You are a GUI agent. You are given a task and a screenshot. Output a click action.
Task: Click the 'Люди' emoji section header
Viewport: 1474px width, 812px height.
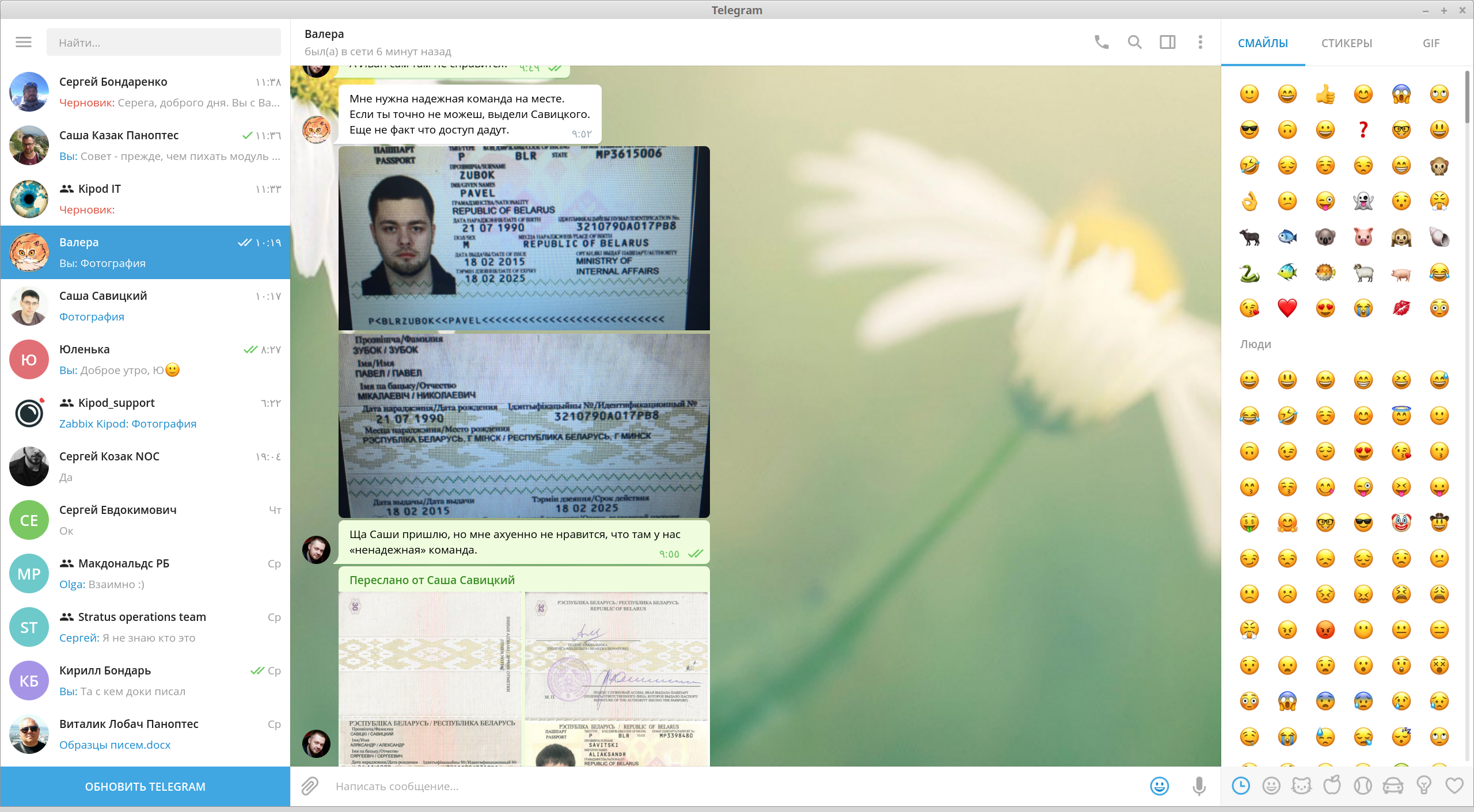[x=1255, y=344]
